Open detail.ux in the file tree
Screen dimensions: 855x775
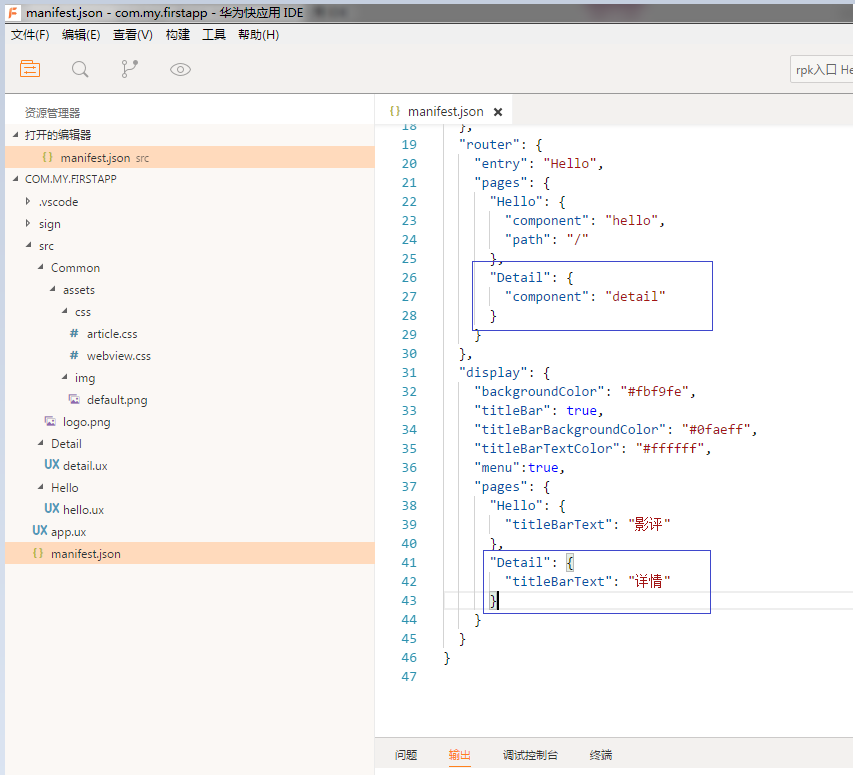tap(85, 465)
